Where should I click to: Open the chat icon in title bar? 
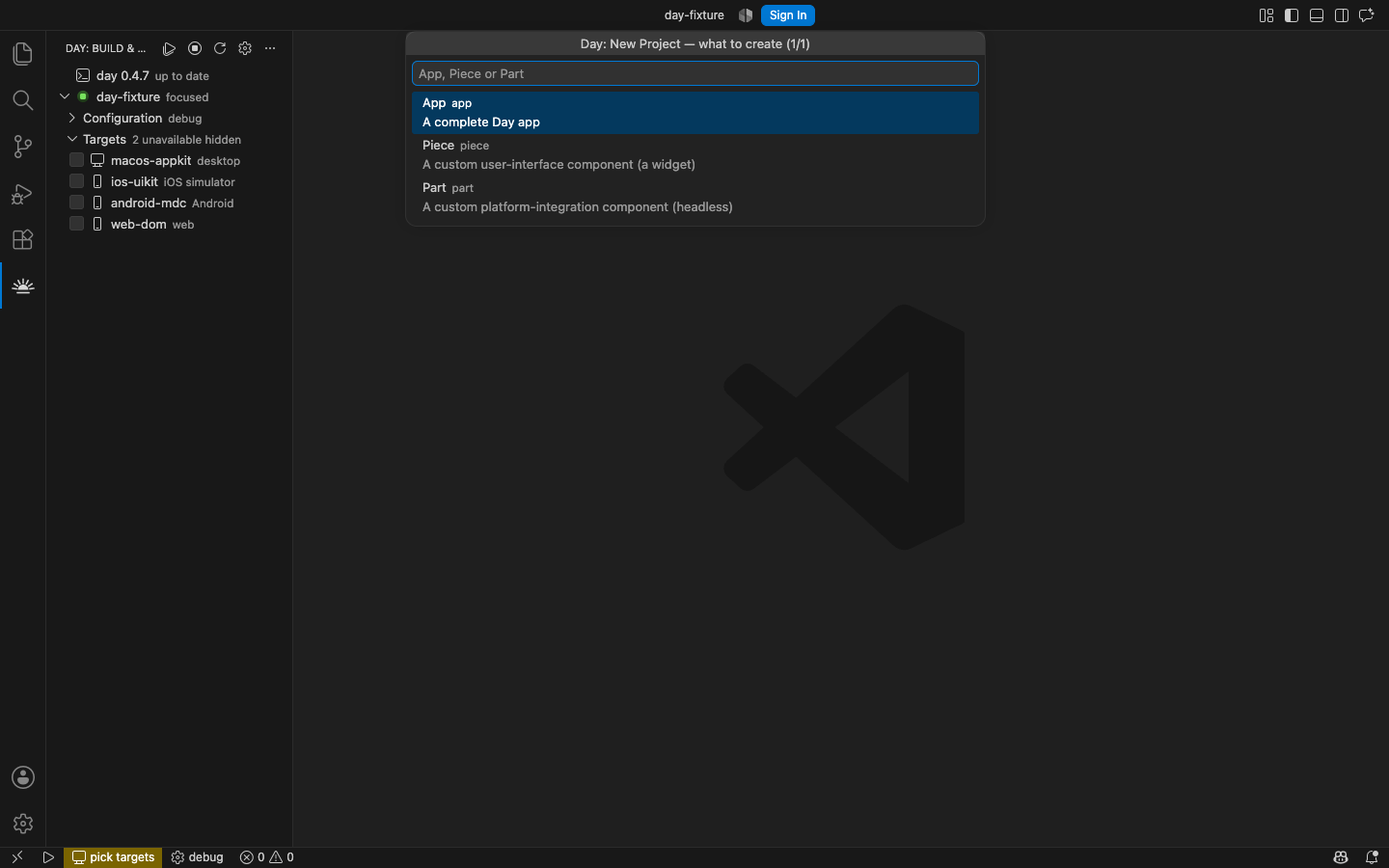coord(1367,15)
